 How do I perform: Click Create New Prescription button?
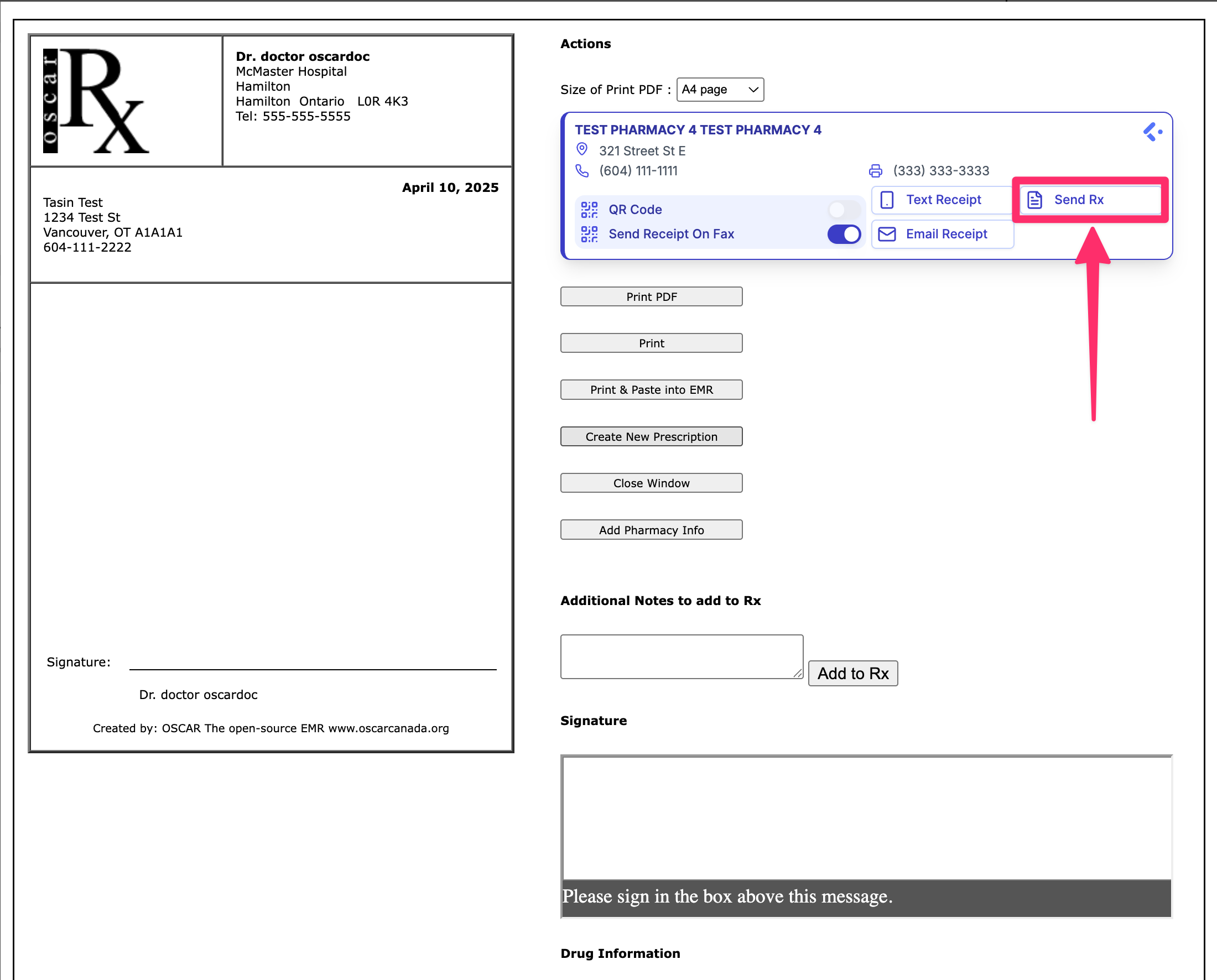coord(651,436)
